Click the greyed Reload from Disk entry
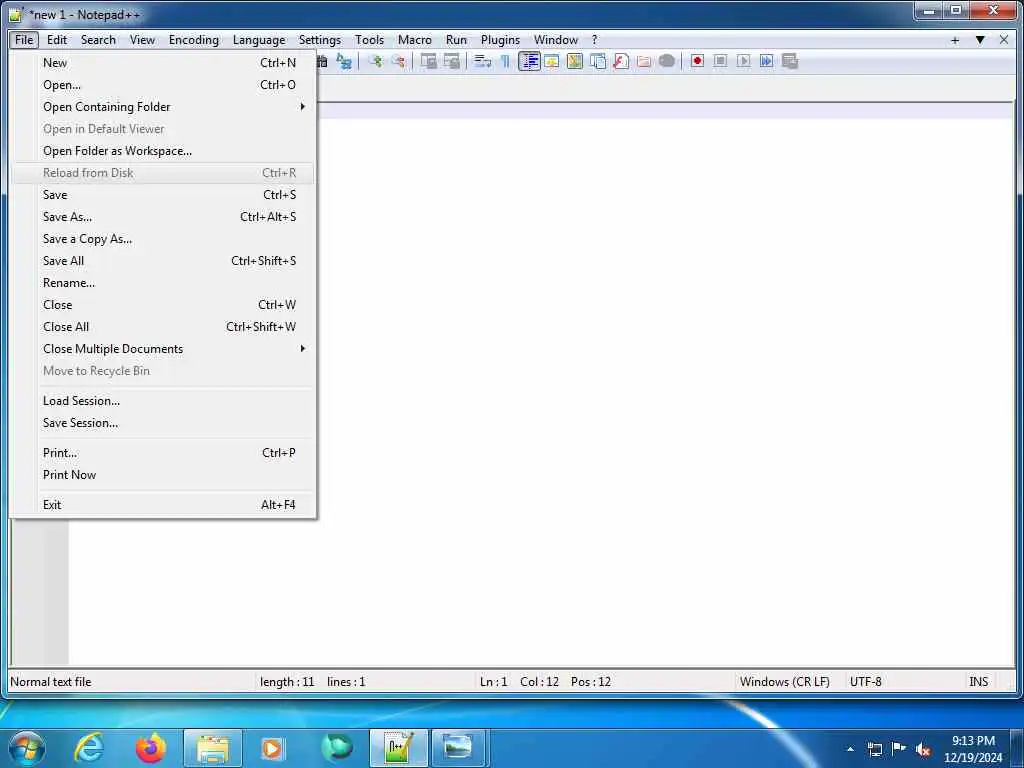1024x768 pixels. click(x=163, y=173)
